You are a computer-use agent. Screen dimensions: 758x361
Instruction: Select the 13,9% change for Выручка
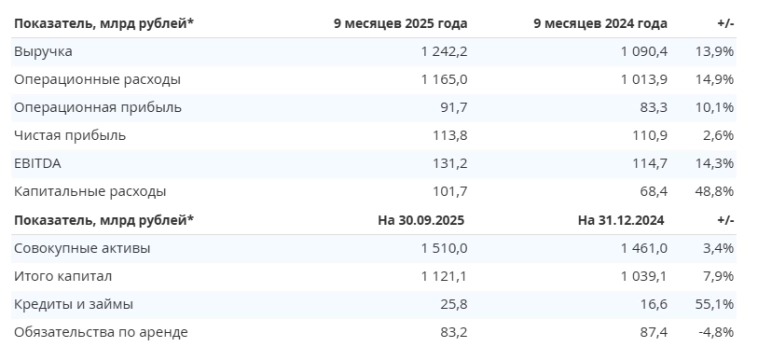[715, 51]
